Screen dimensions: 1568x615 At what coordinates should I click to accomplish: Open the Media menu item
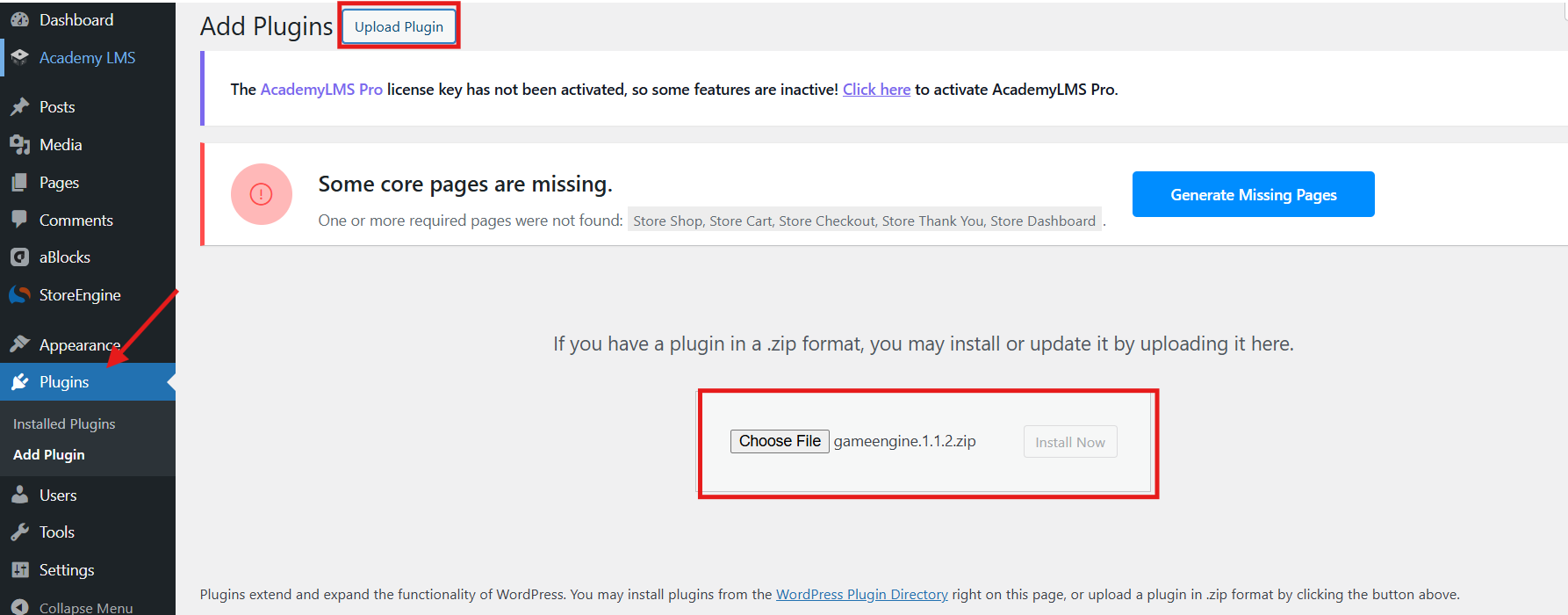tap(88, 145)
